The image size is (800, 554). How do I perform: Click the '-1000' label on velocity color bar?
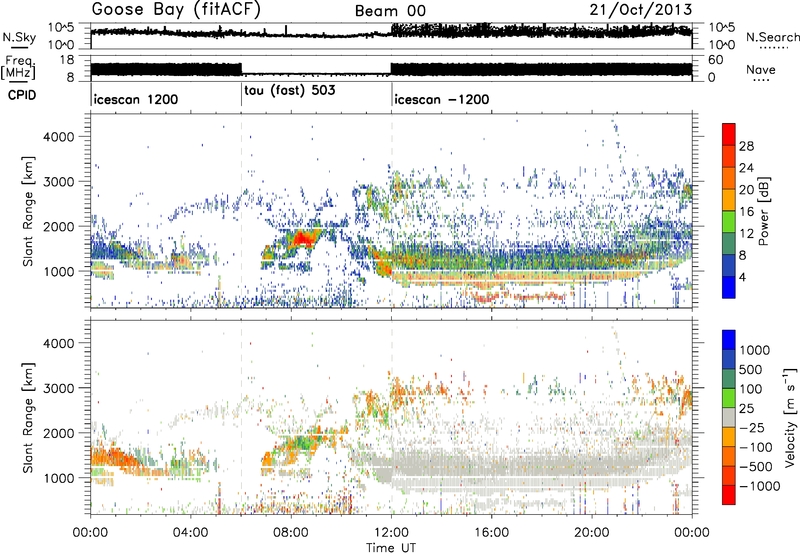click(x=760, y=486)
